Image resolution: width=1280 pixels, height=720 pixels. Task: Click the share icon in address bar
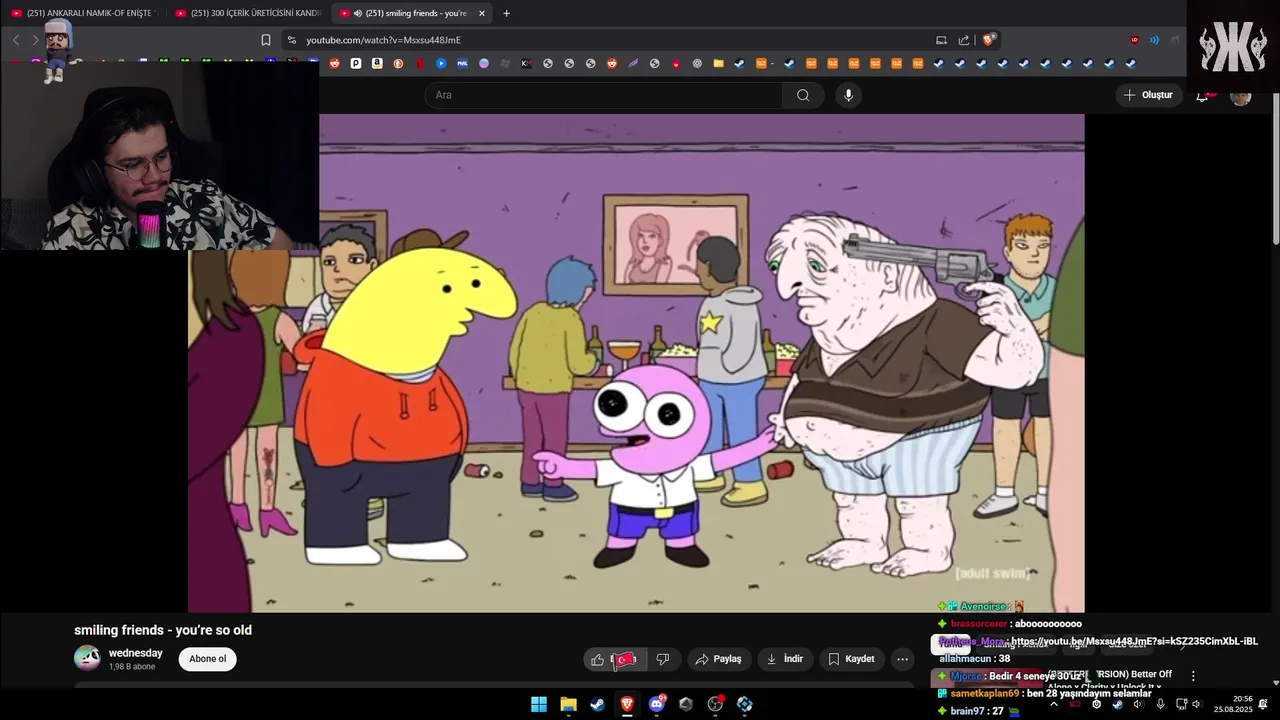(964, 40)
